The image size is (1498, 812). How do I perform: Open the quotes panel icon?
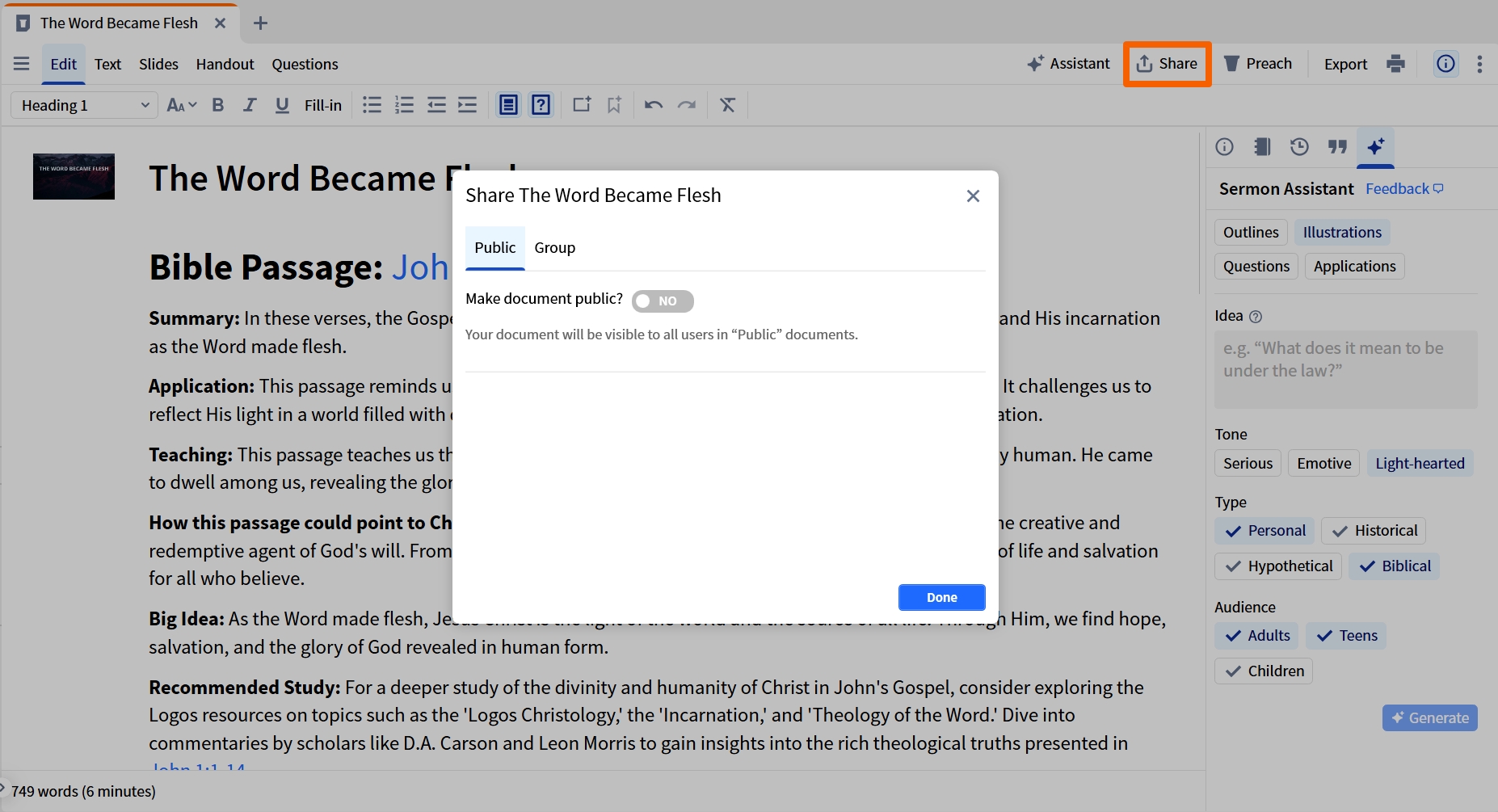1337,146
